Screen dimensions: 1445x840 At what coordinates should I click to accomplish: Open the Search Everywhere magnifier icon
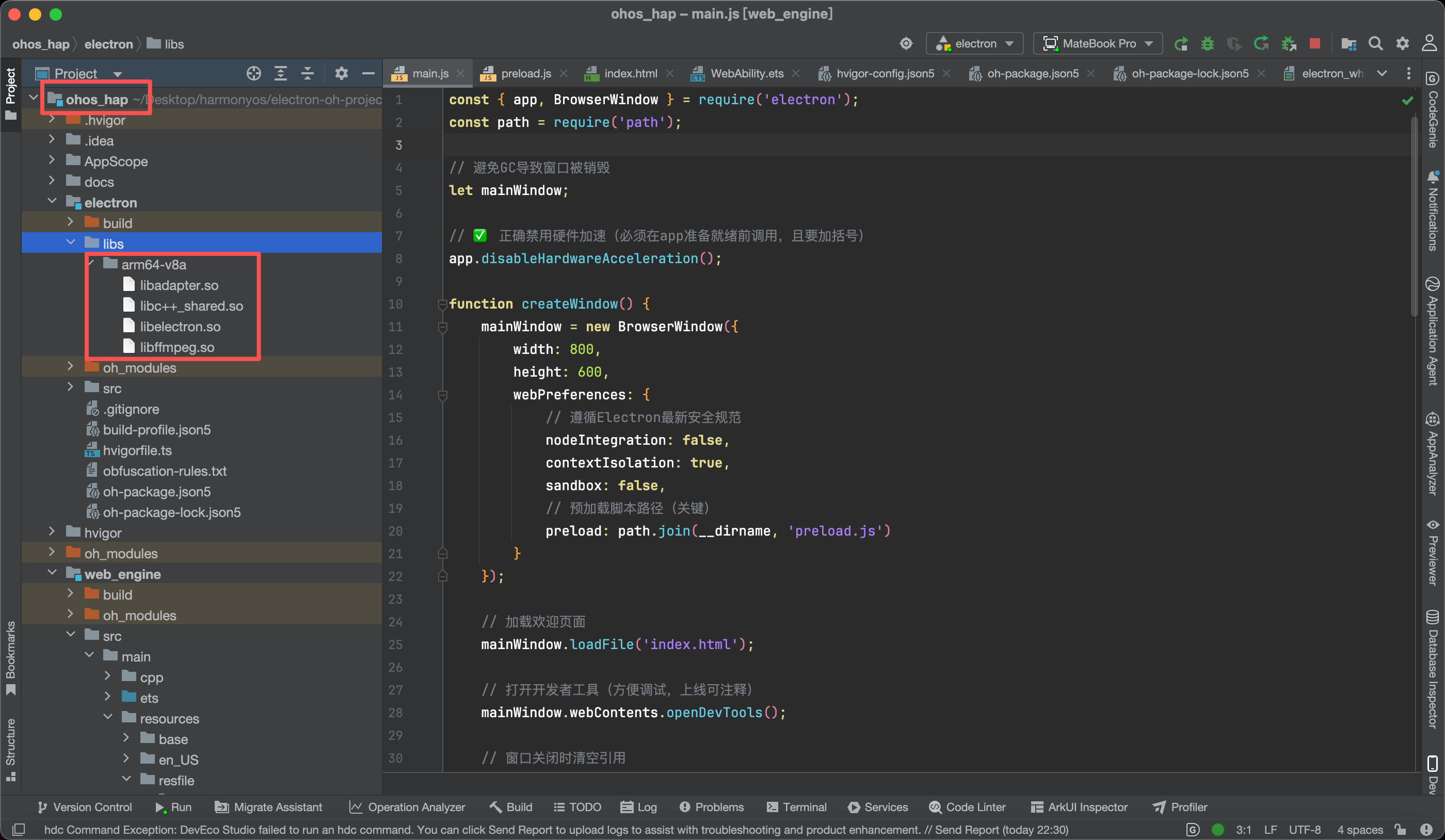pyautogui.click(x=1375, y=43)
